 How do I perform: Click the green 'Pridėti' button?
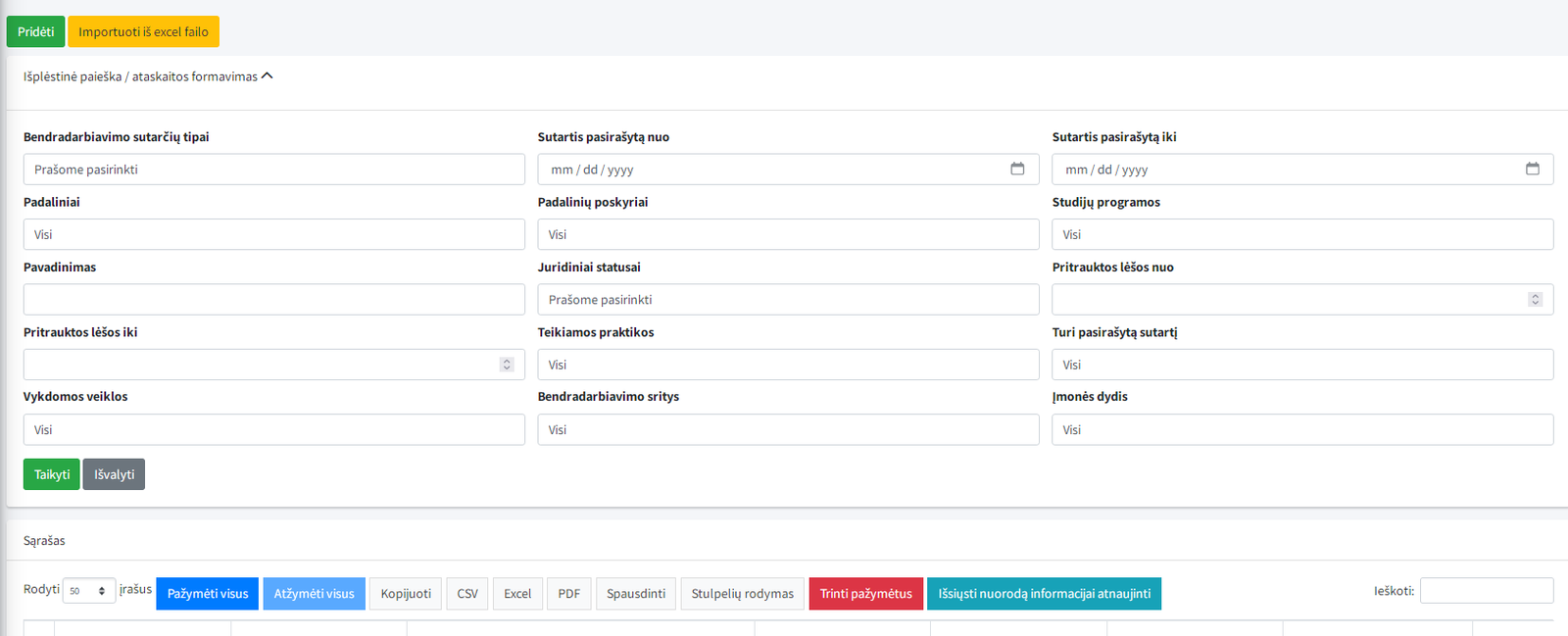[x=35, y=31]
